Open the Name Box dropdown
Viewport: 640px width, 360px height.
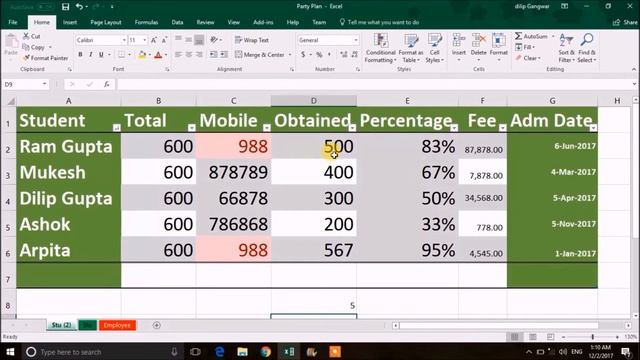pos(44,84)
